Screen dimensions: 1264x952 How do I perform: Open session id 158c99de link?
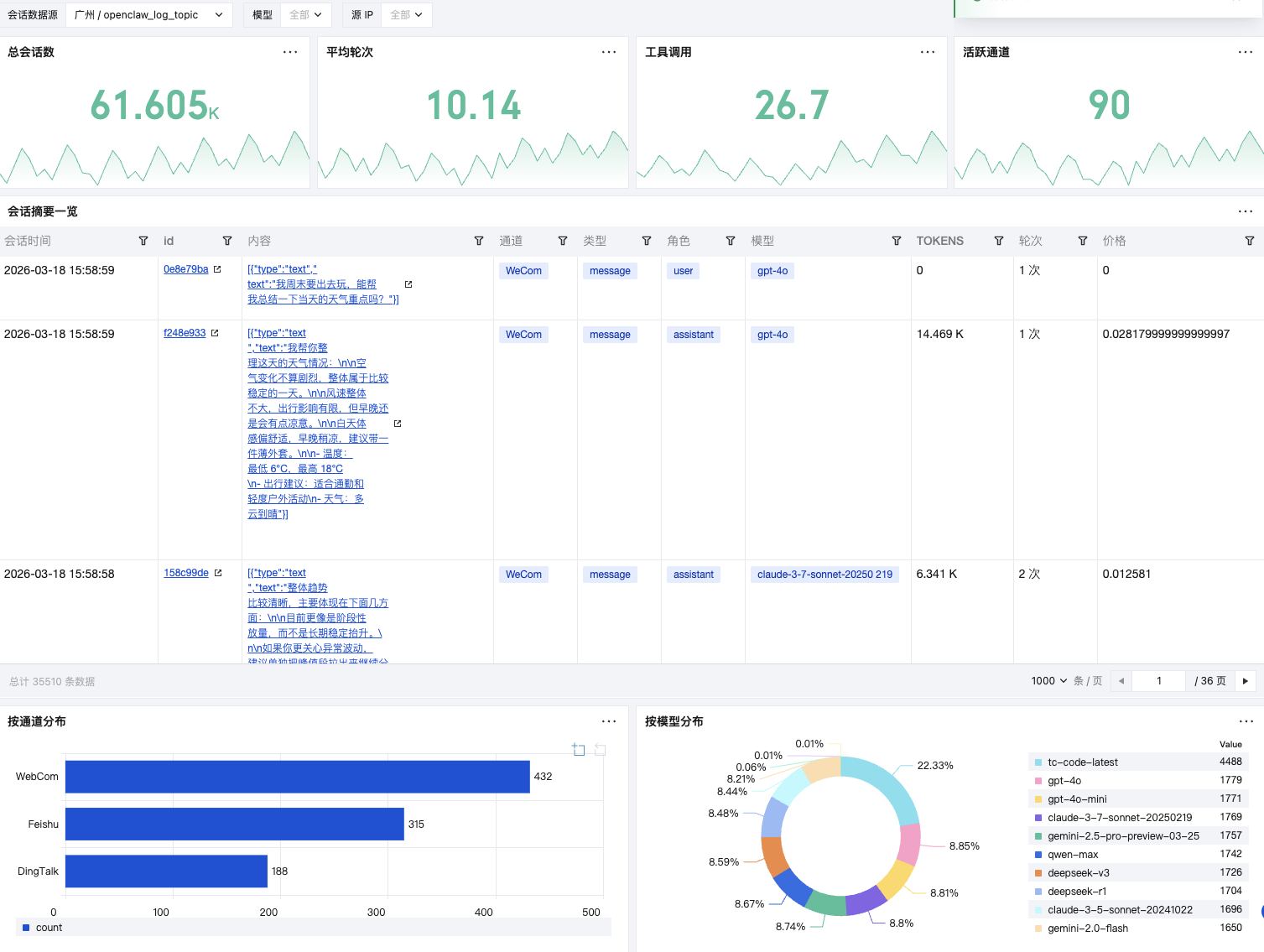pyautogui.click(x=186, y=573)
